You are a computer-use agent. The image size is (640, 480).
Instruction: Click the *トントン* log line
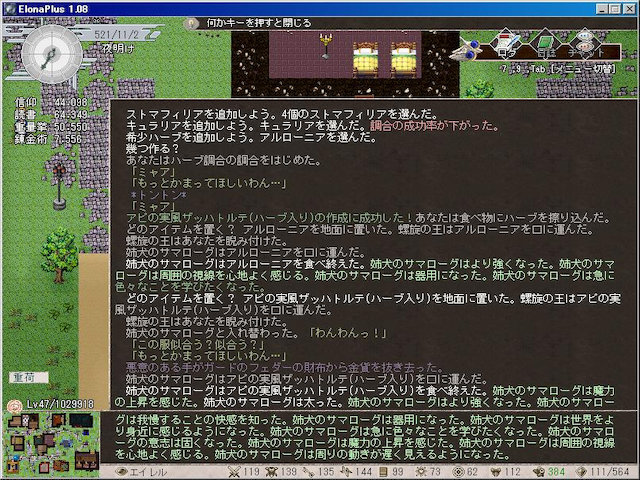(159, 195)
